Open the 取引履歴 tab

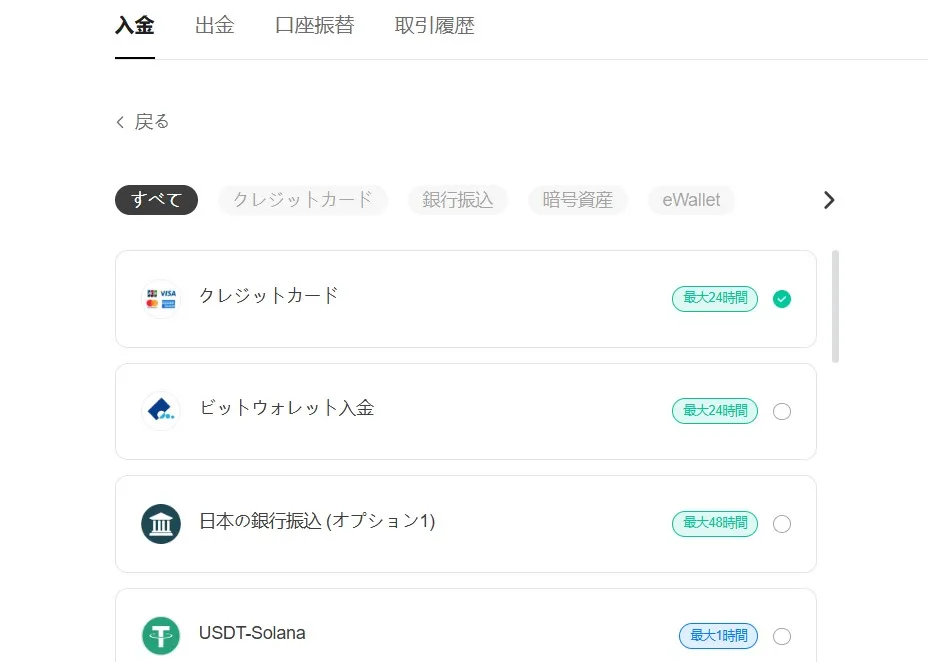click(434, 25)
